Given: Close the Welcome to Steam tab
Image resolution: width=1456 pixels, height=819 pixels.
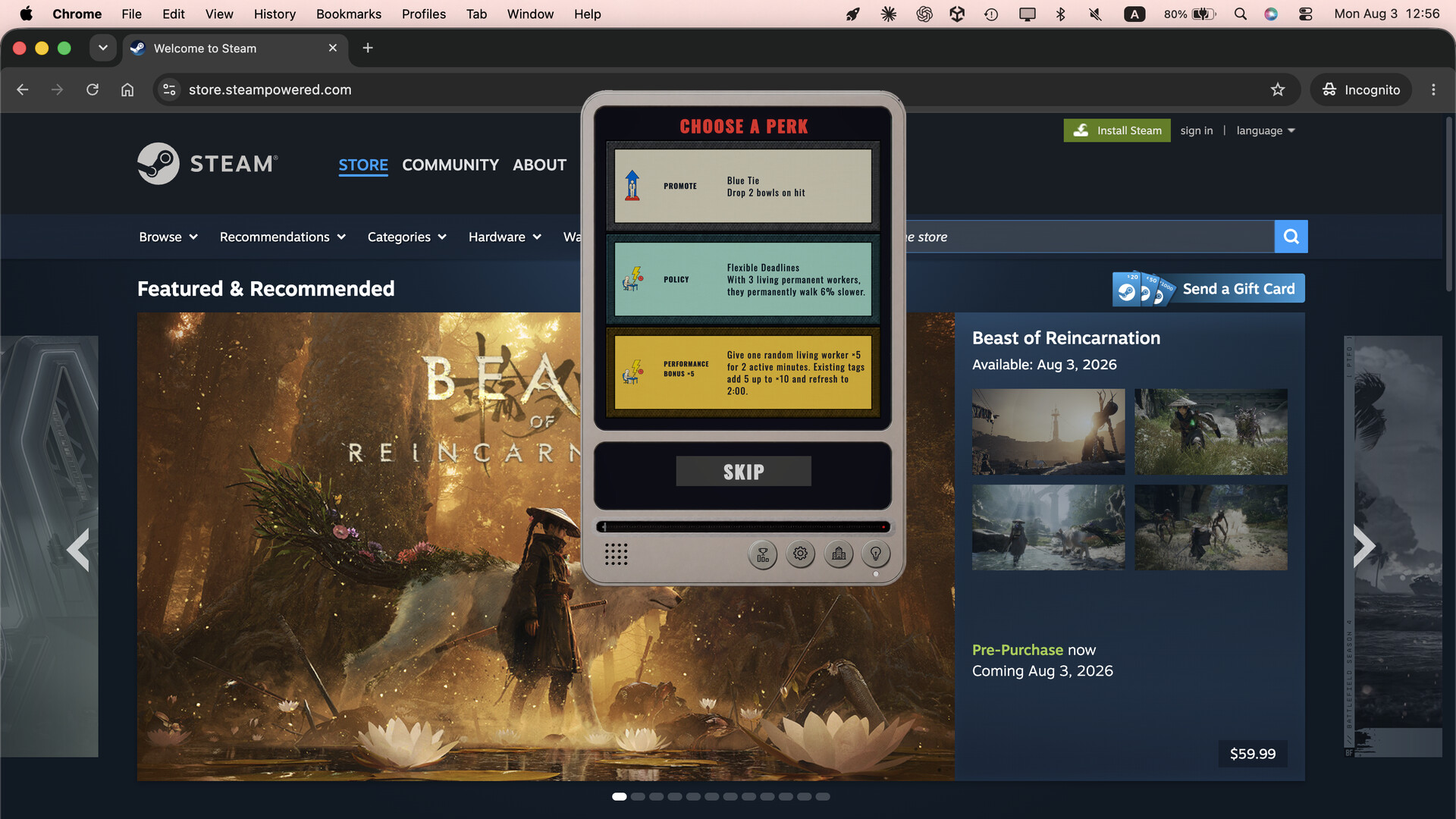Looking at the screenshot, I should click(x=332, y=48).
